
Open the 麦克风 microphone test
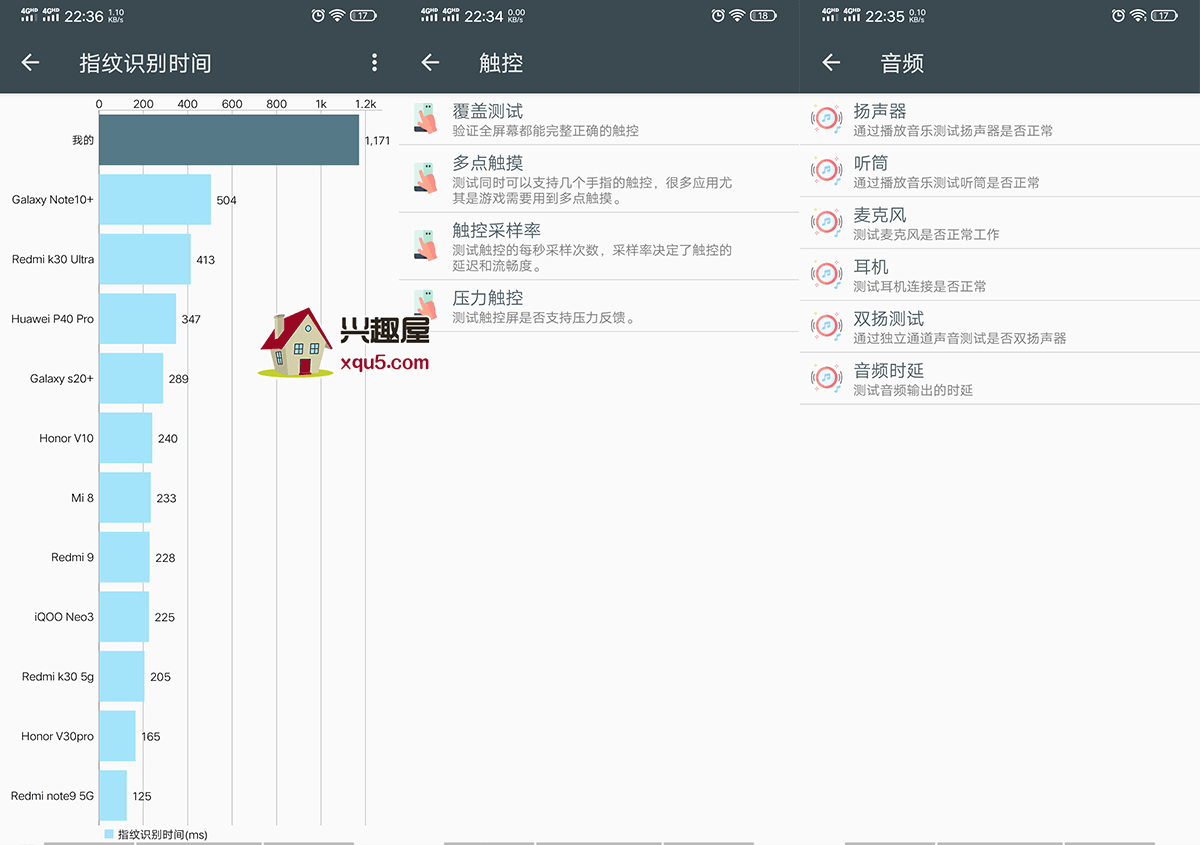(1000, 223)
